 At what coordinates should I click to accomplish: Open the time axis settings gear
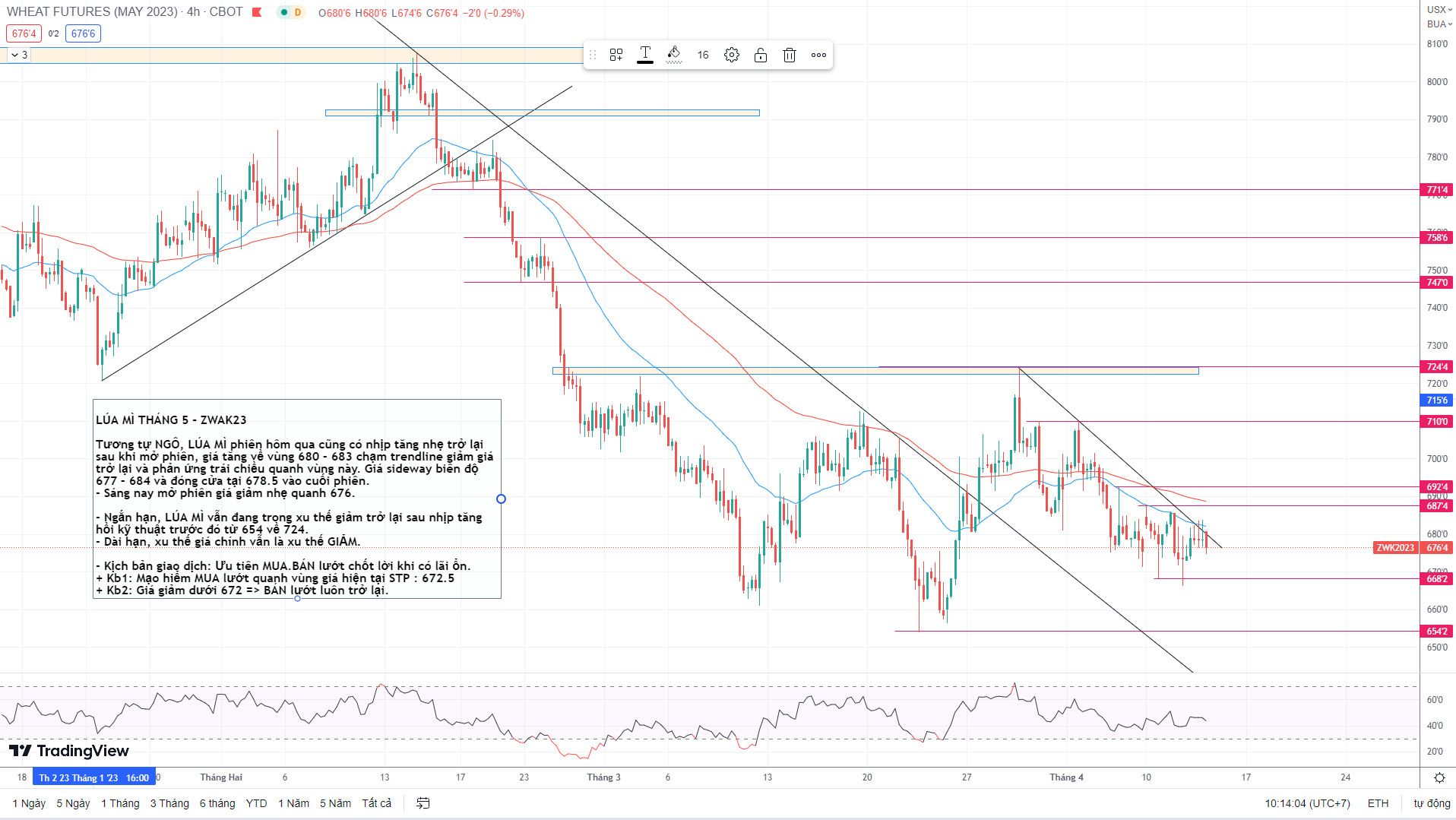(1439, 777)
